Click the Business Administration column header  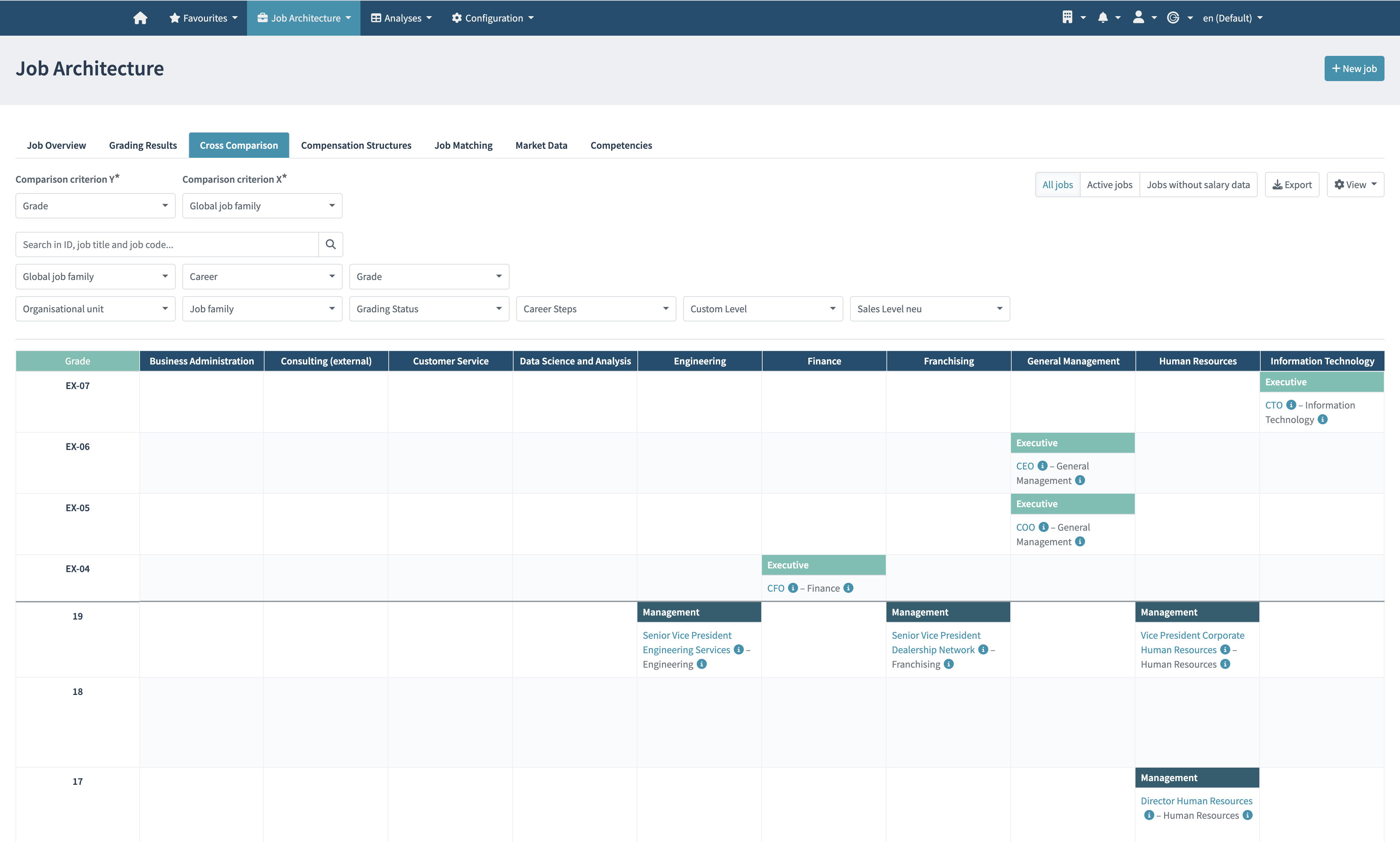pos(202,361)
